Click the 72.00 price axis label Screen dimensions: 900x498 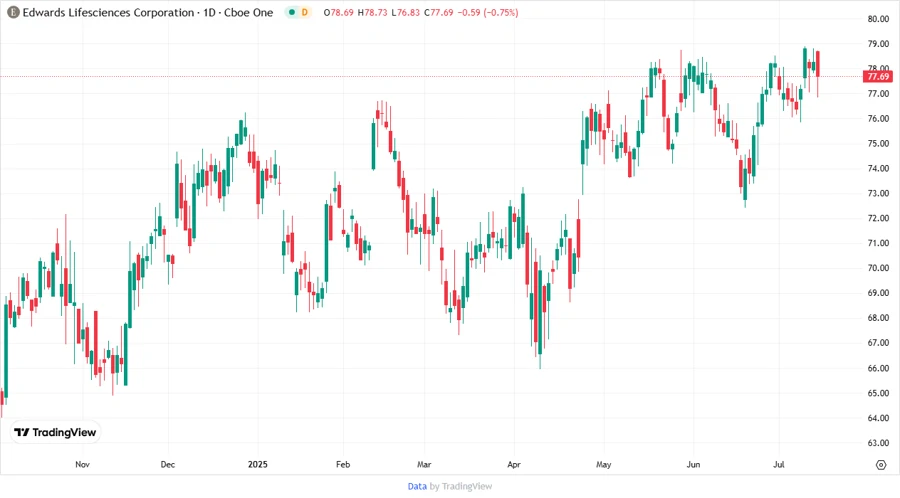[878, 219]
